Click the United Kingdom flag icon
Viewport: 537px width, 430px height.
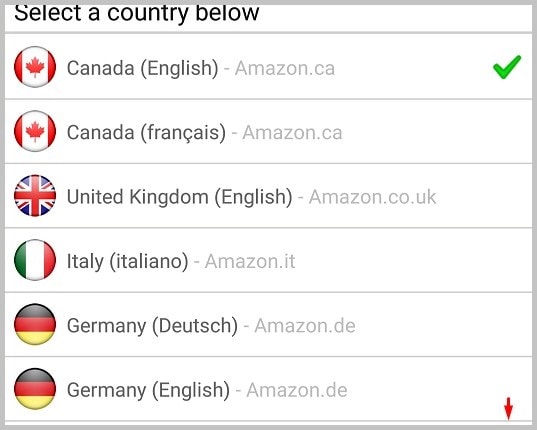point(35,196)
